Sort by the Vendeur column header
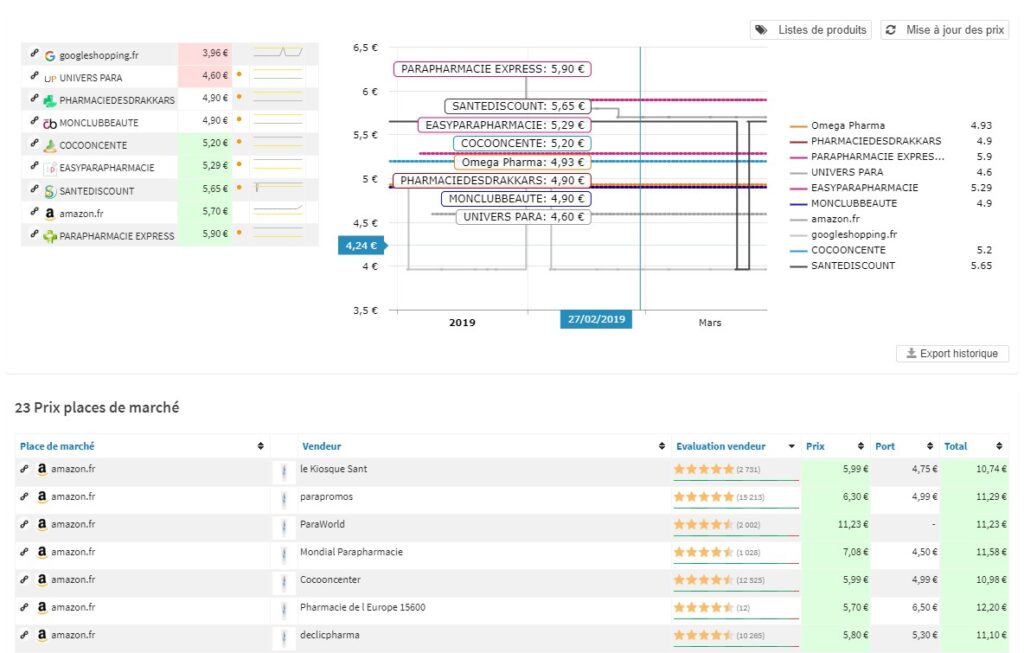This screenshot has height=653, width=1024. point(321,446)
